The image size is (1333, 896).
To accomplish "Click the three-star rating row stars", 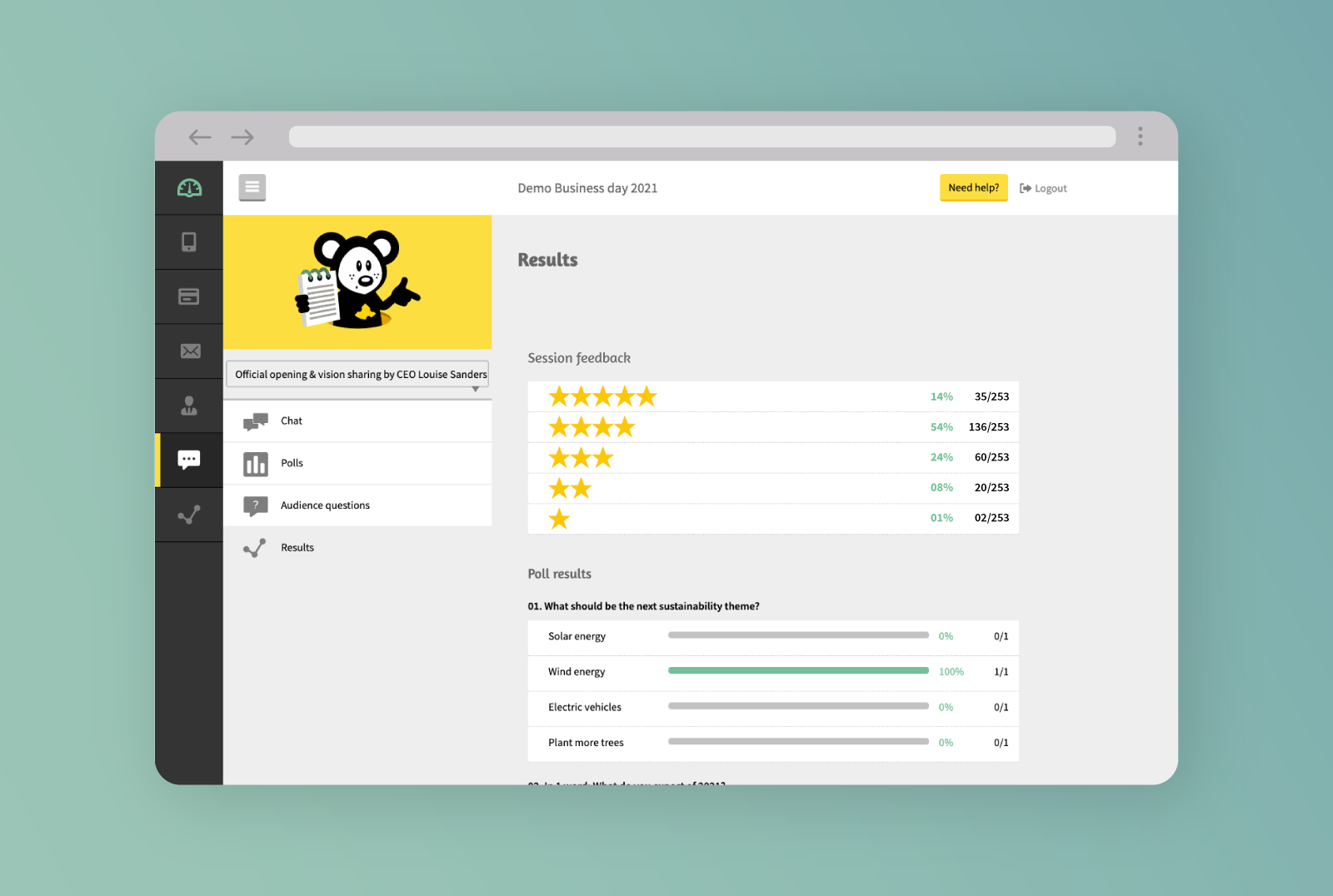I will [581, 457].
